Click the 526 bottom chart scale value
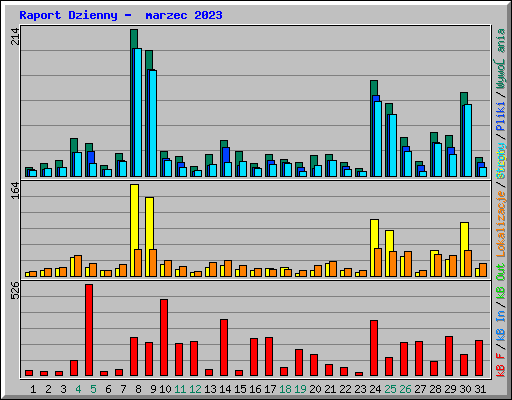 (15, 291)
